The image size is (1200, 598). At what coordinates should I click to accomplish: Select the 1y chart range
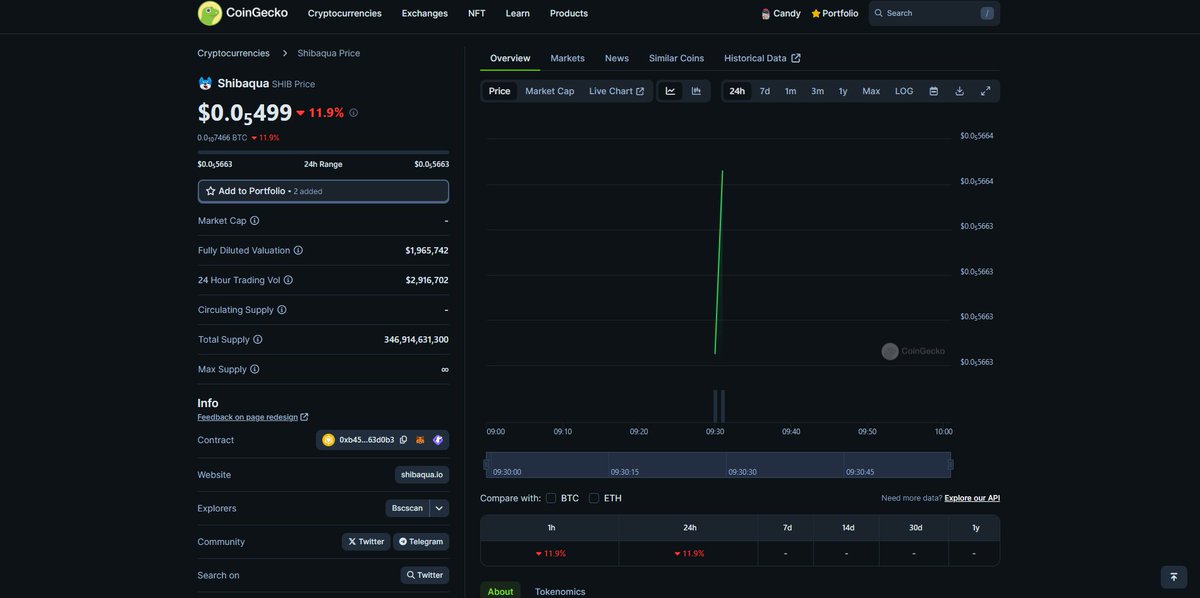coord(843,91)
